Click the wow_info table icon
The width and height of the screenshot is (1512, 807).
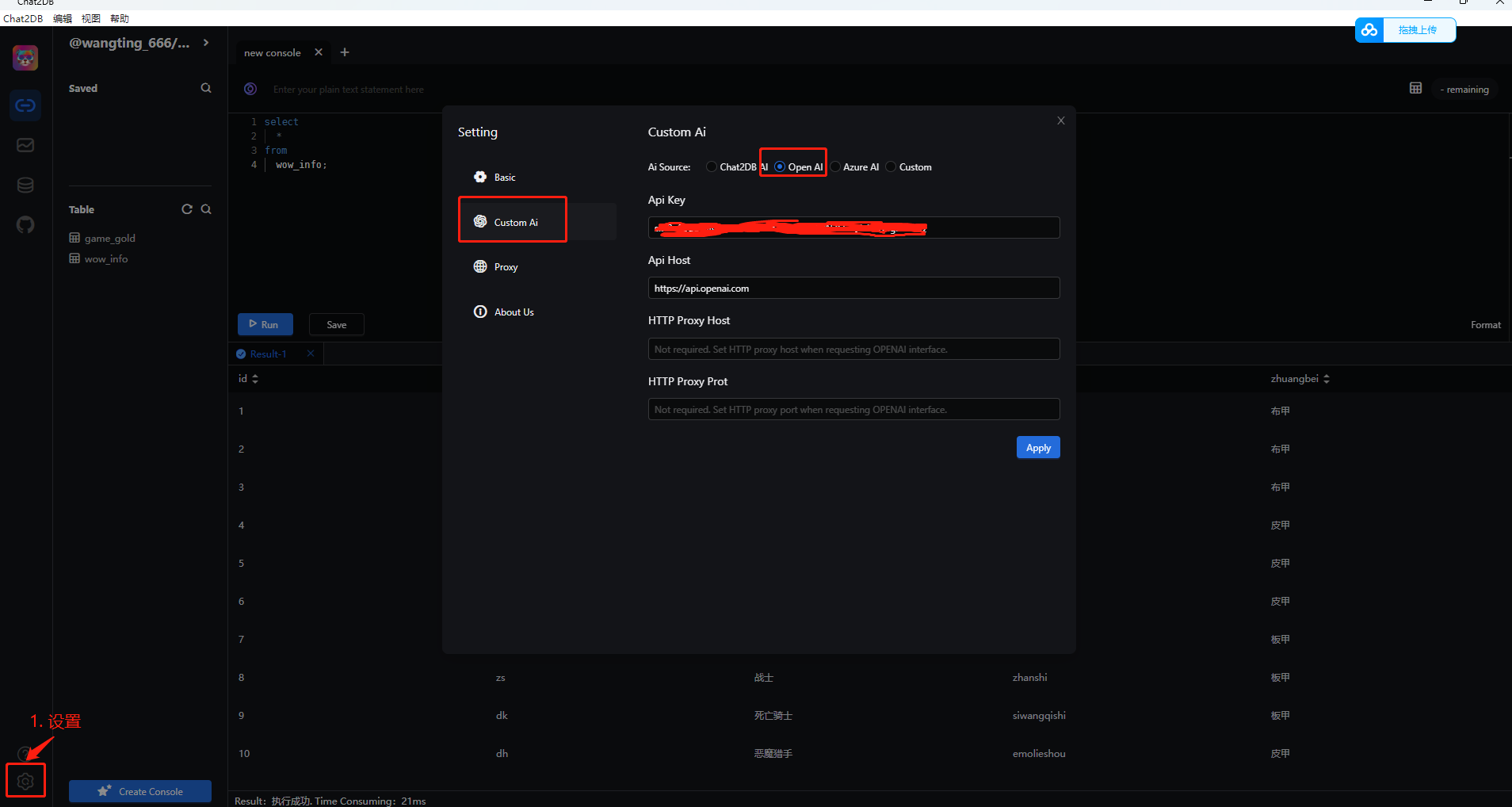(x=74, y=258)
